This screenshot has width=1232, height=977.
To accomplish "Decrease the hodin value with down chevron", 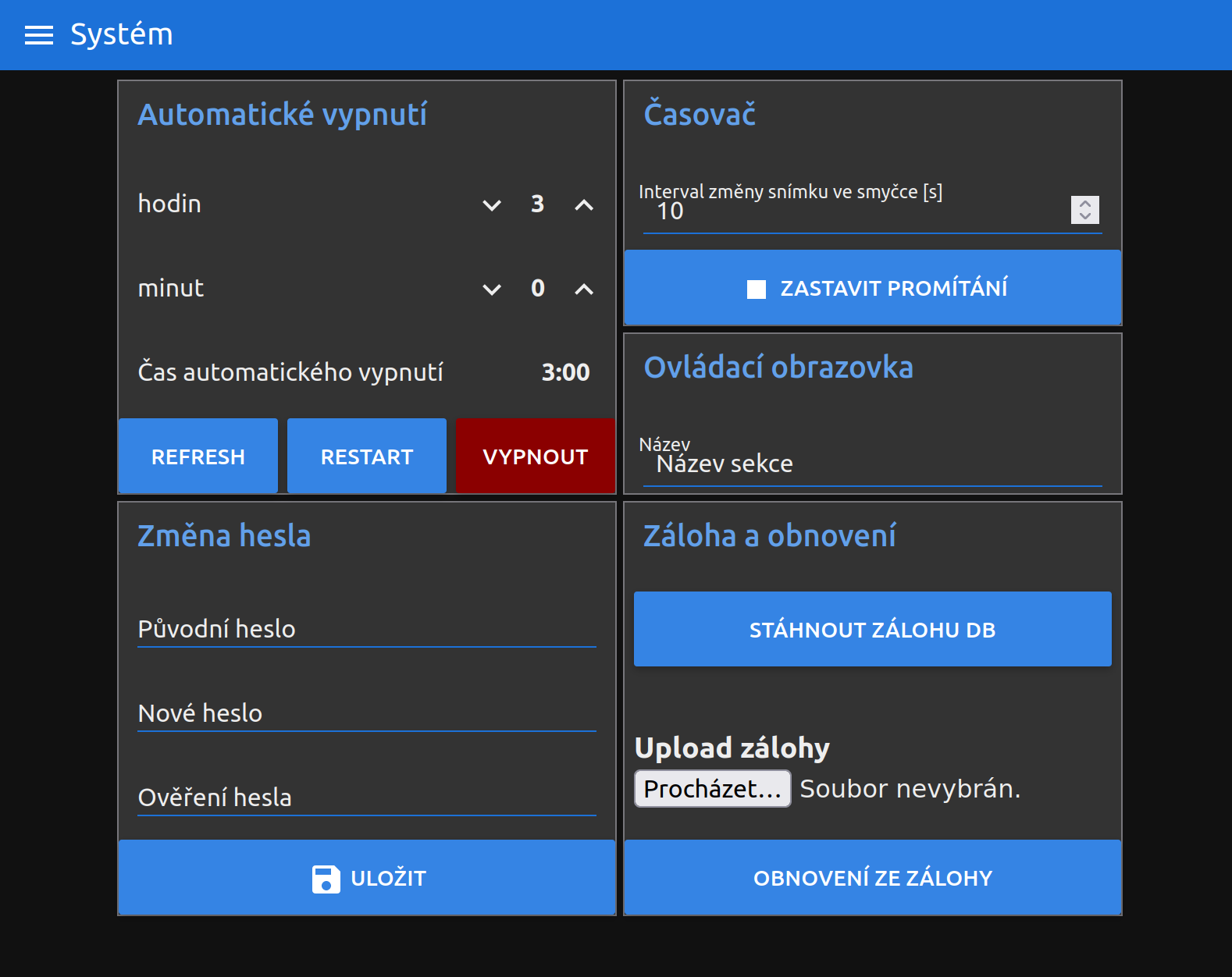I will pos(492,205).
